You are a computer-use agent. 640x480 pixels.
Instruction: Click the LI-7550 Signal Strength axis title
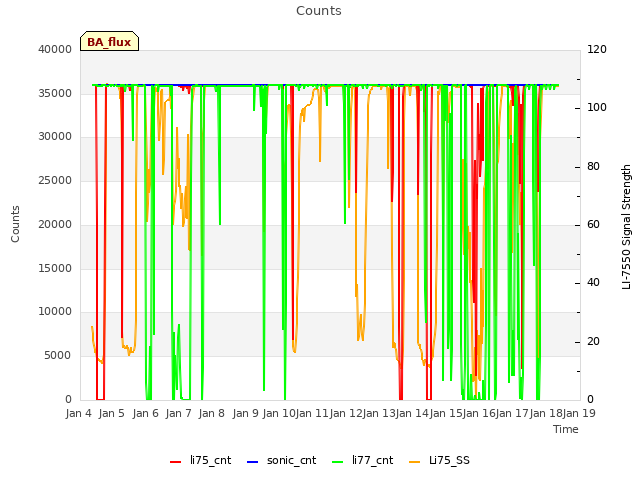[626, 227]
